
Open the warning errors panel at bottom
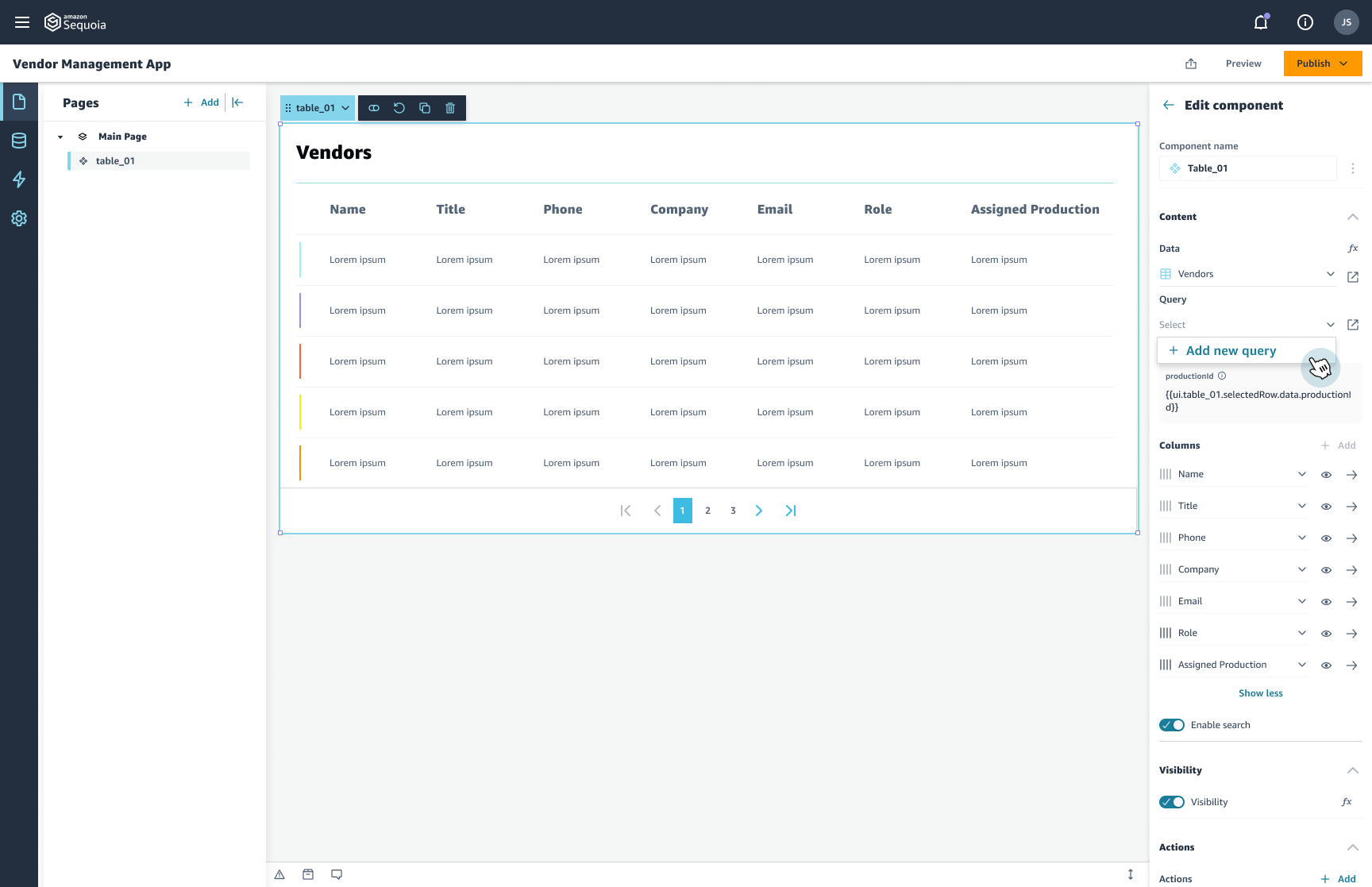[x=279, y=874]
